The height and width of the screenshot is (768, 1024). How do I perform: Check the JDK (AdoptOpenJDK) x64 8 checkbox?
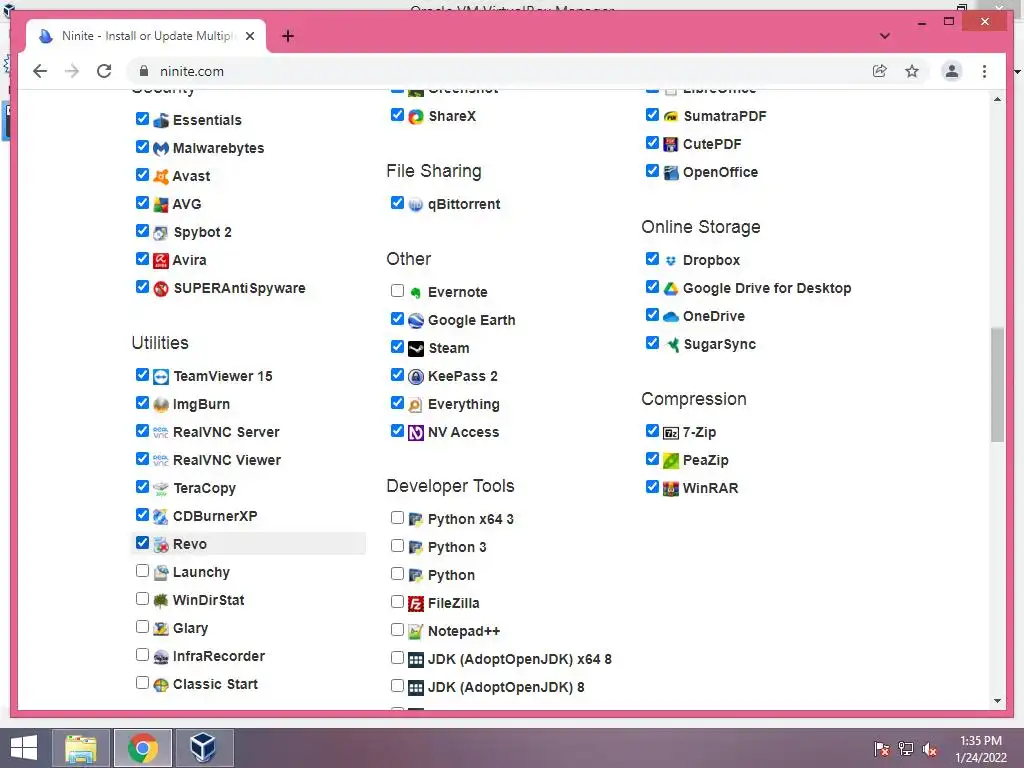point(397,658)
